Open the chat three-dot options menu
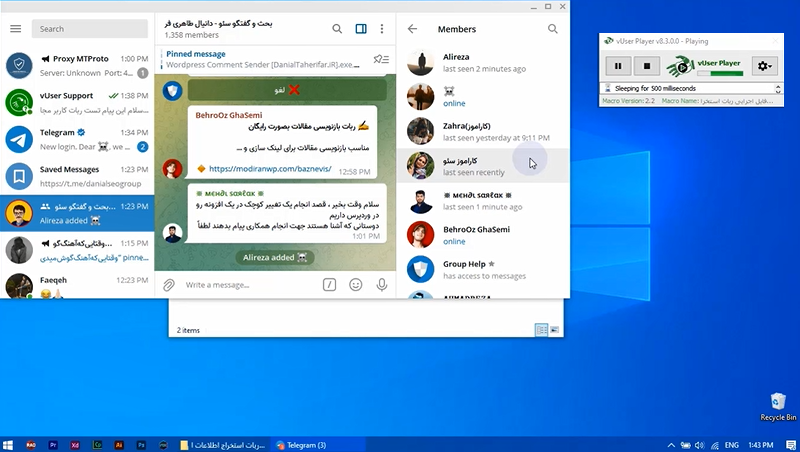The width and height of the screenshot is (800, 452). (382, 29)
